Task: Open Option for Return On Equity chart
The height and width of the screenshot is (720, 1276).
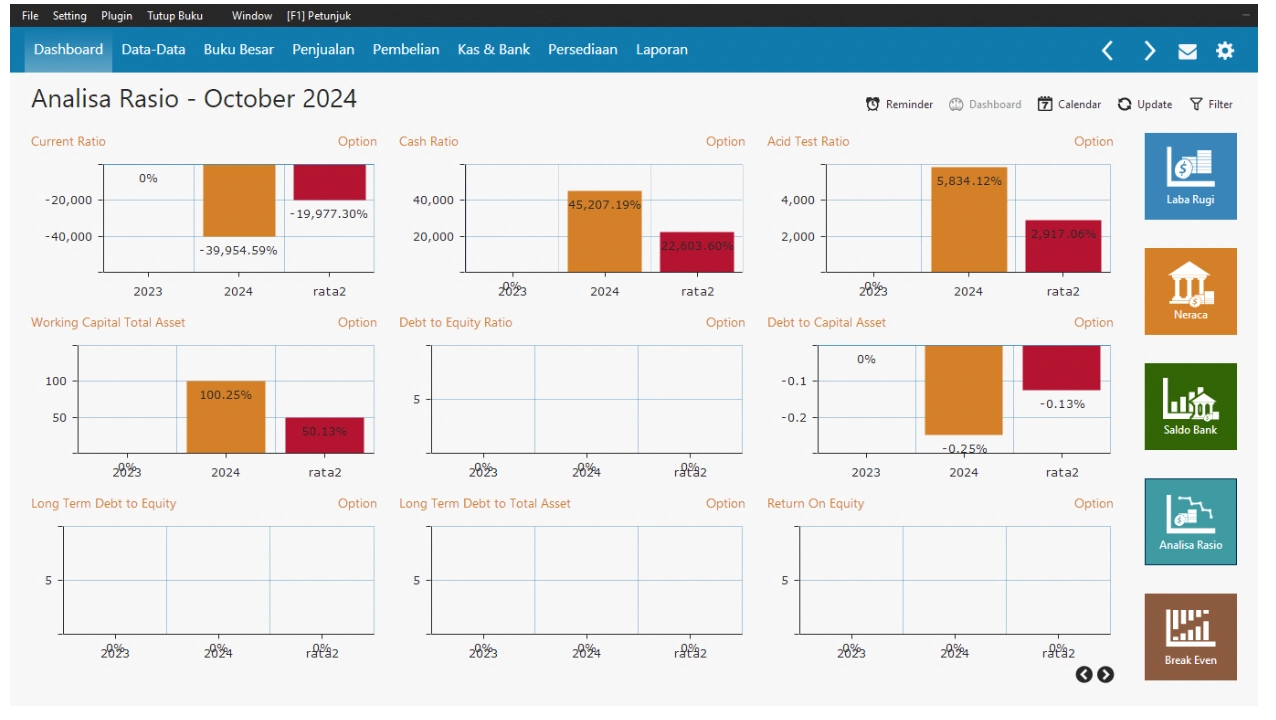Action: [x=1093, y=504]
